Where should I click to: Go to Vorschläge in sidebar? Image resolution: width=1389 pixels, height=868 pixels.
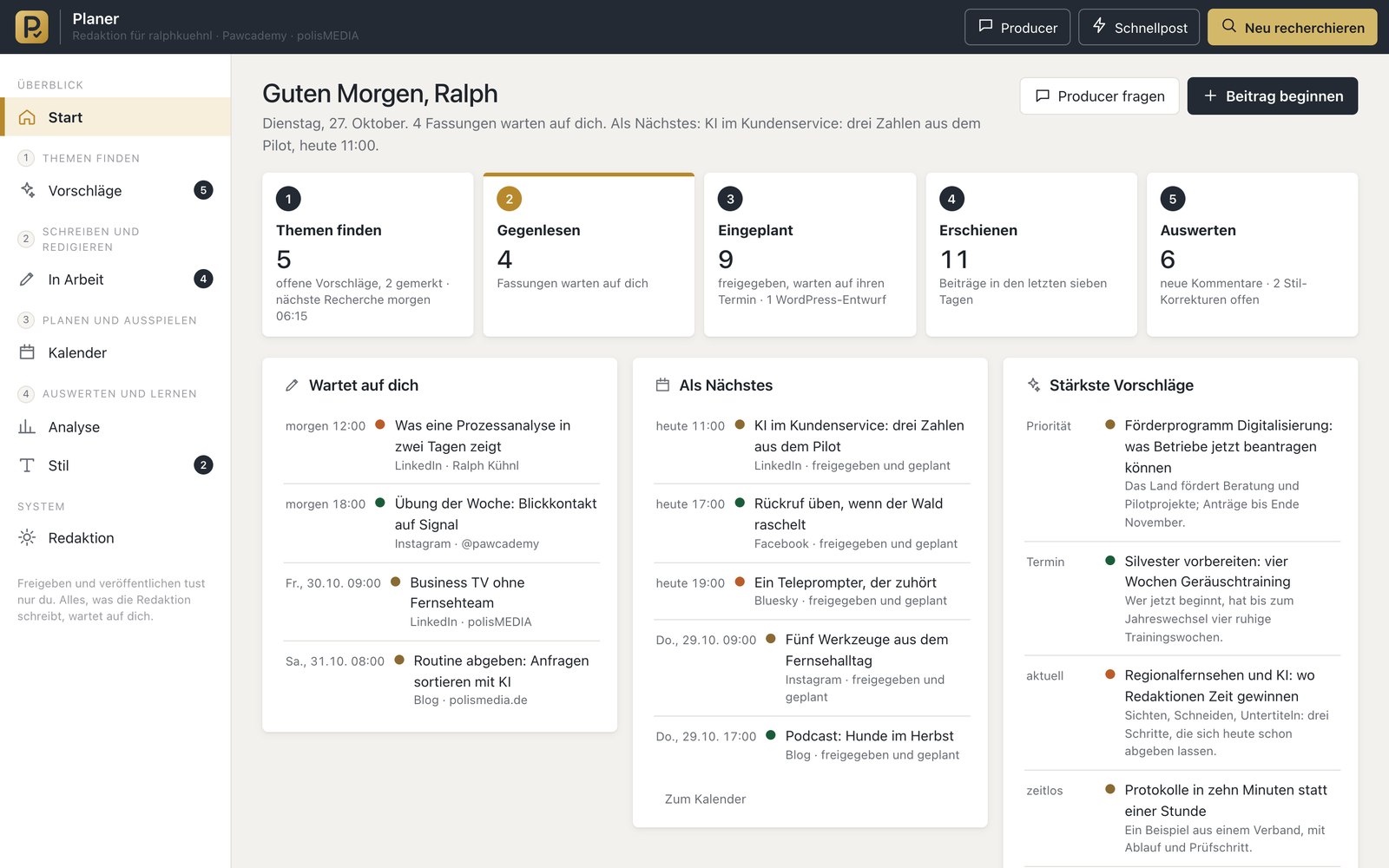click(x=115, y=190)
